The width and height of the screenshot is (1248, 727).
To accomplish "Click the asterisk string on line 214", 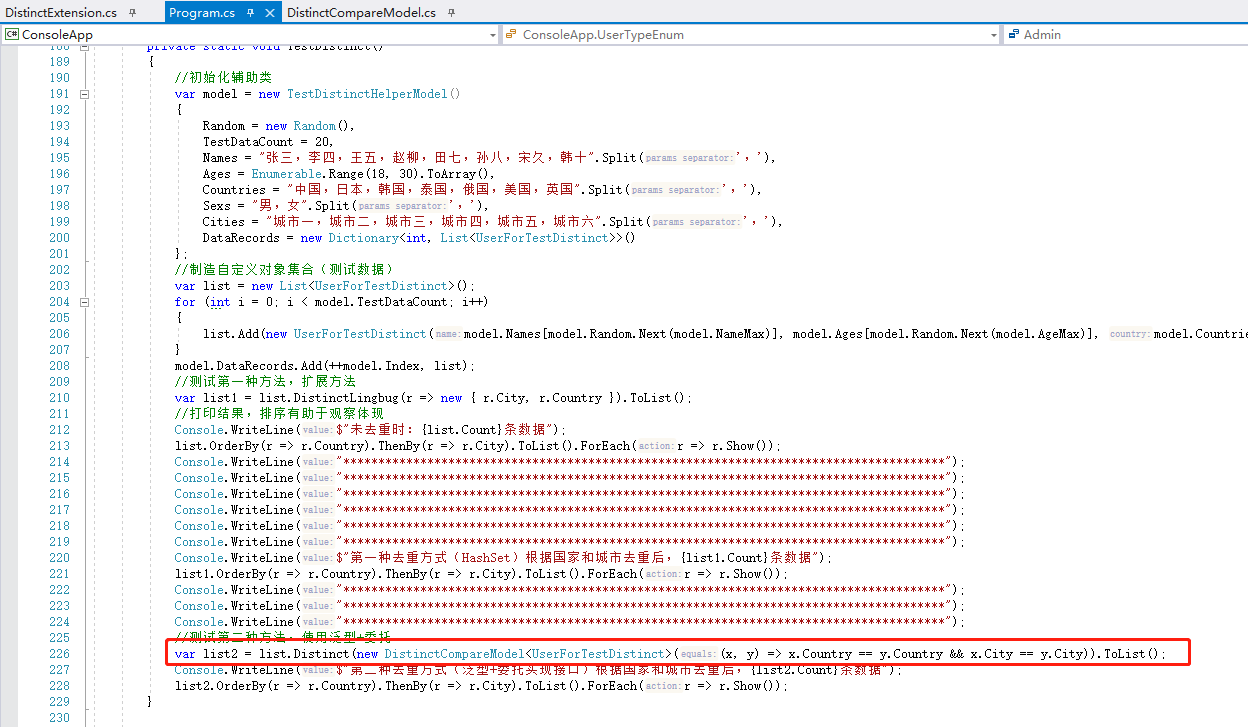I will click(644, 462).
